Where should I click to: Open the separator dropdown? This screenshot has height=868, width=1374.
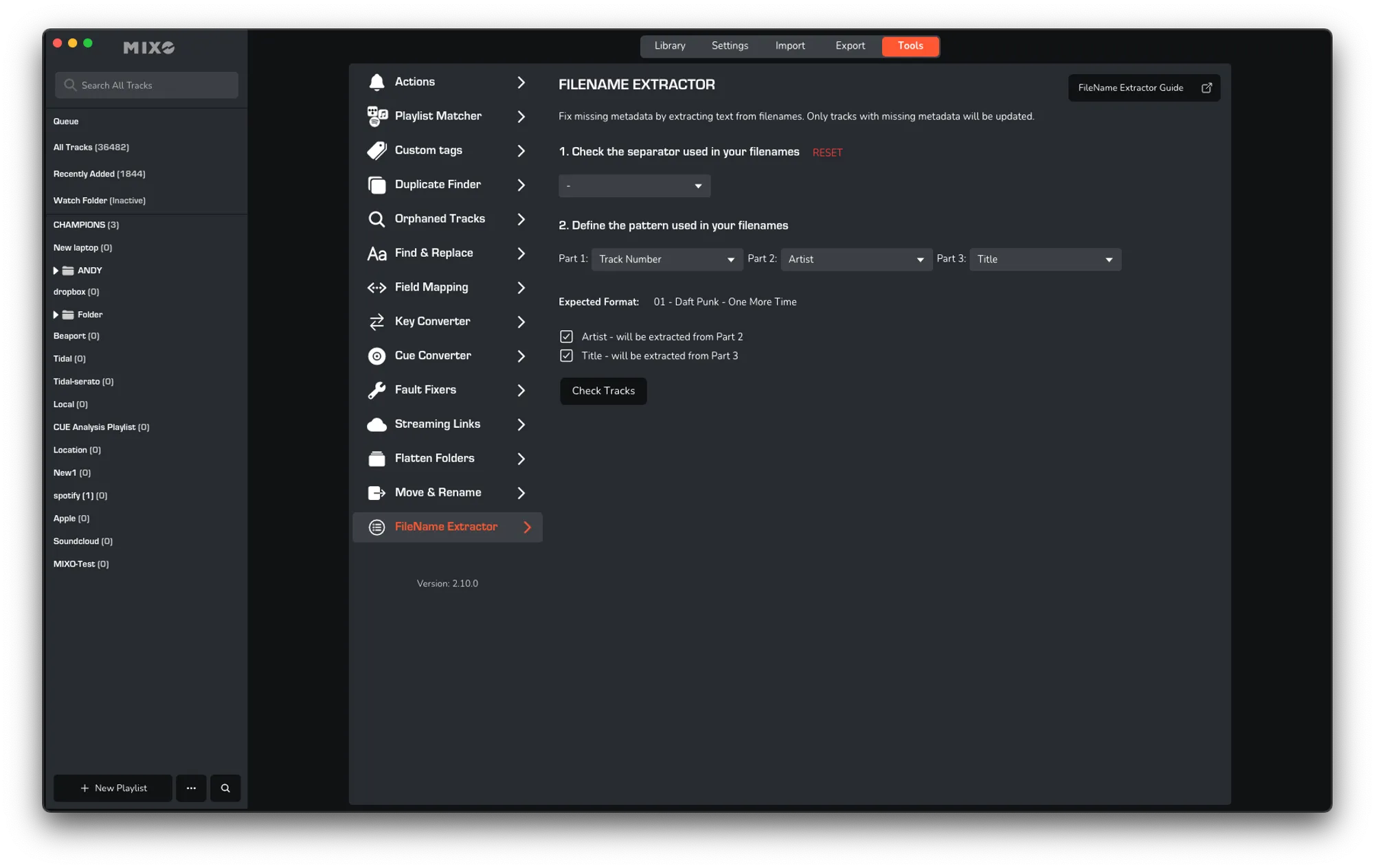(634, 185)
